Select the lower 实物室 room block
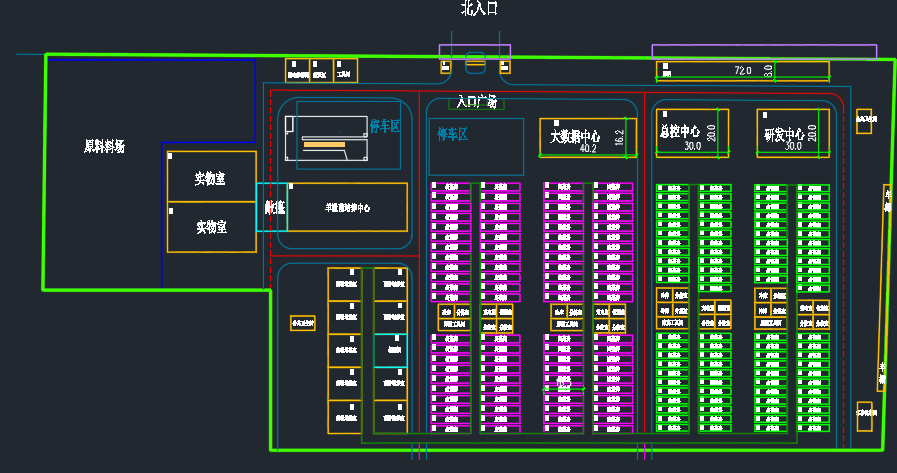The width and height of the screenshot is (897, 473). click(210, 227)
